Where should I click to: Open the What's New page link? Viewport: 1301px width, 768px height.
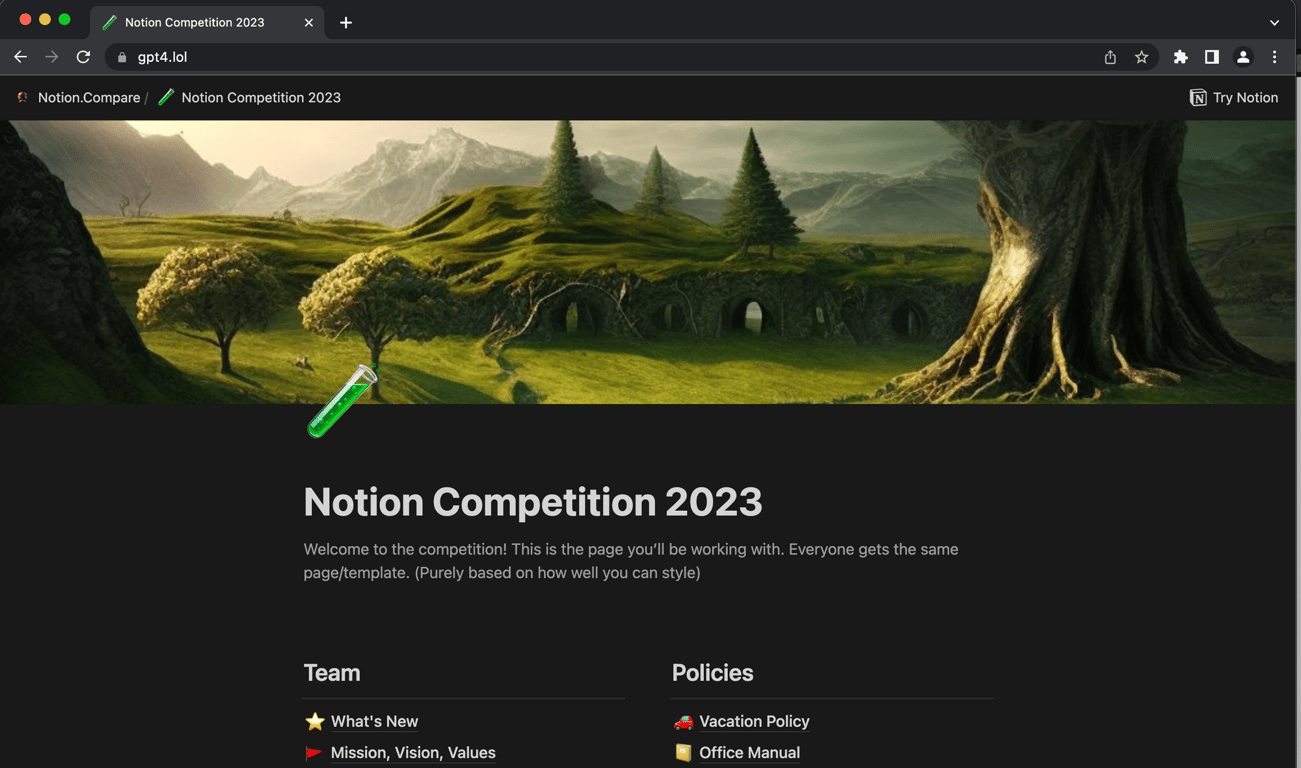tap(375, 721)
